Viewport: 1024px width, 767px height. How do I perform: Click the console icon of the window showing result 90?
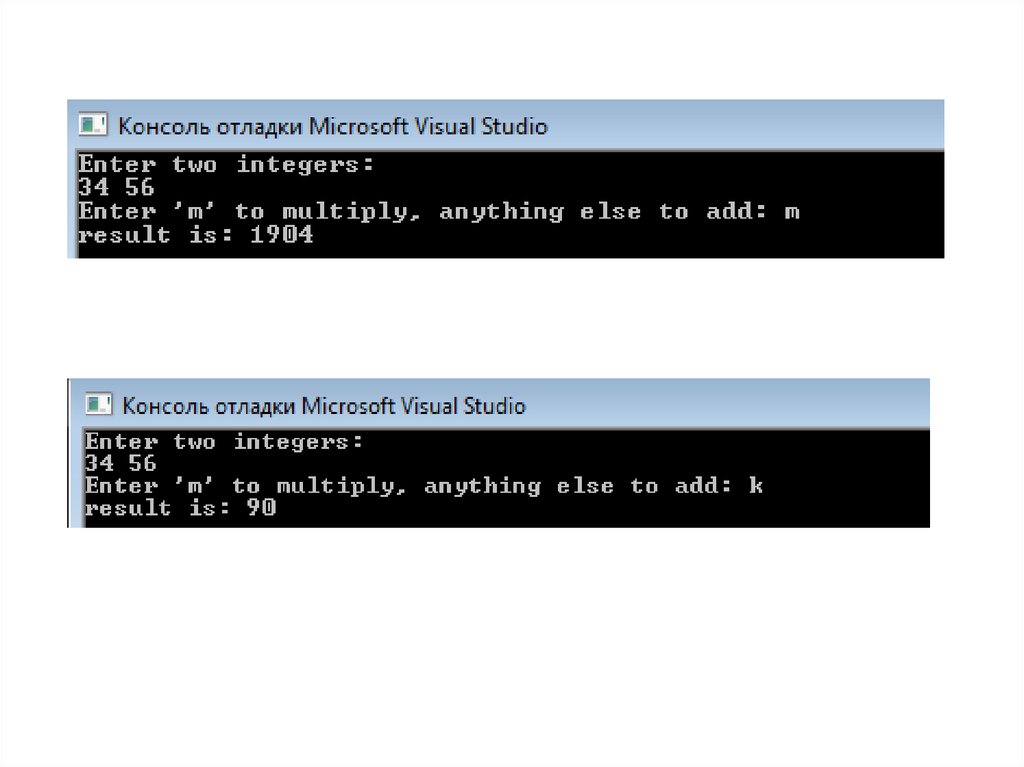point(98,405)
